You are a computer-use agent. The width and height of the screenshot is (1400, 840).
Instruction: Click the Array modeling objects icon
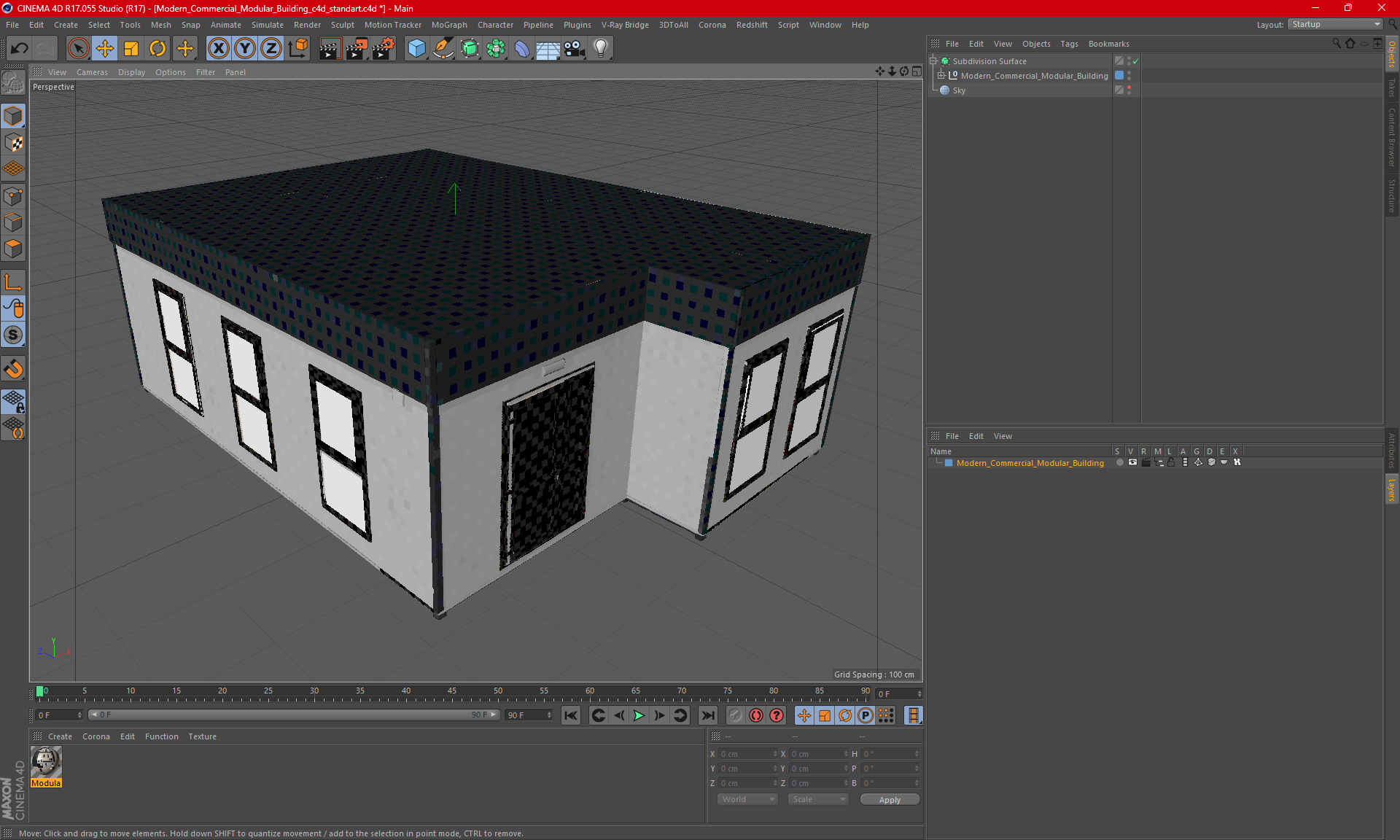[496, 49]
